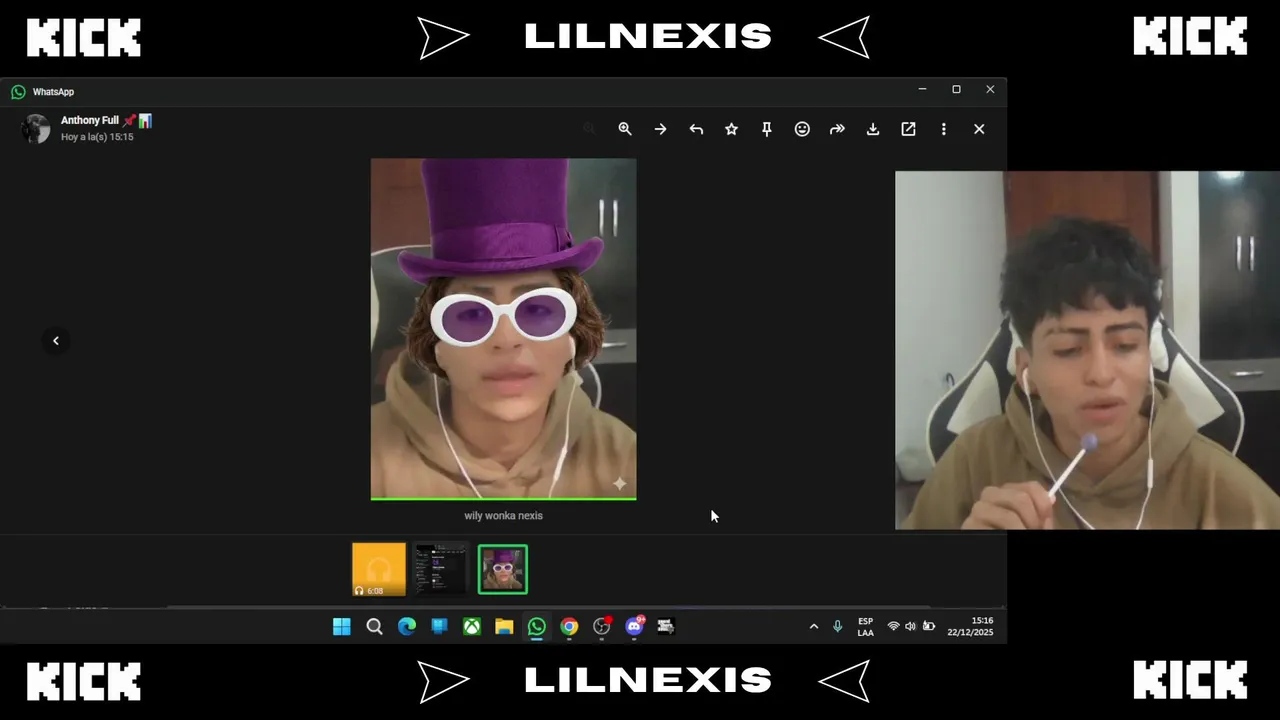Click the battery status tray icon
The width and height of the screenshot is (1280, 720).
pos(929,627)
